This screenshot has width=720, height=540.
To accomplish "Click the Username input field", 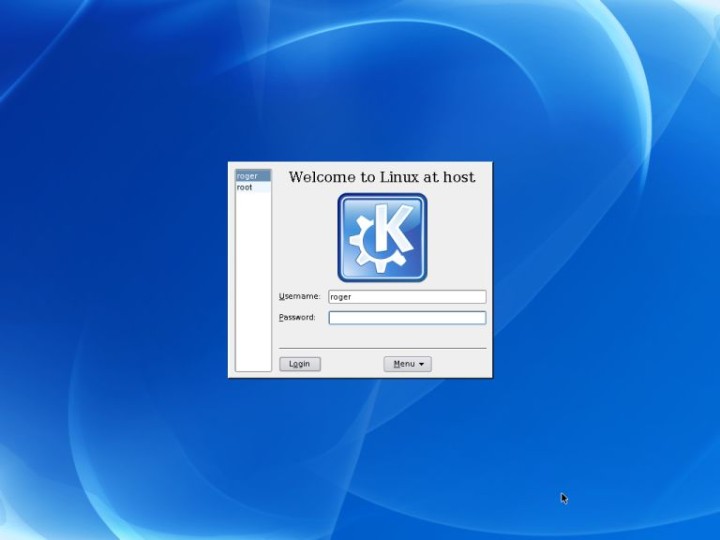I will (407, 297).
